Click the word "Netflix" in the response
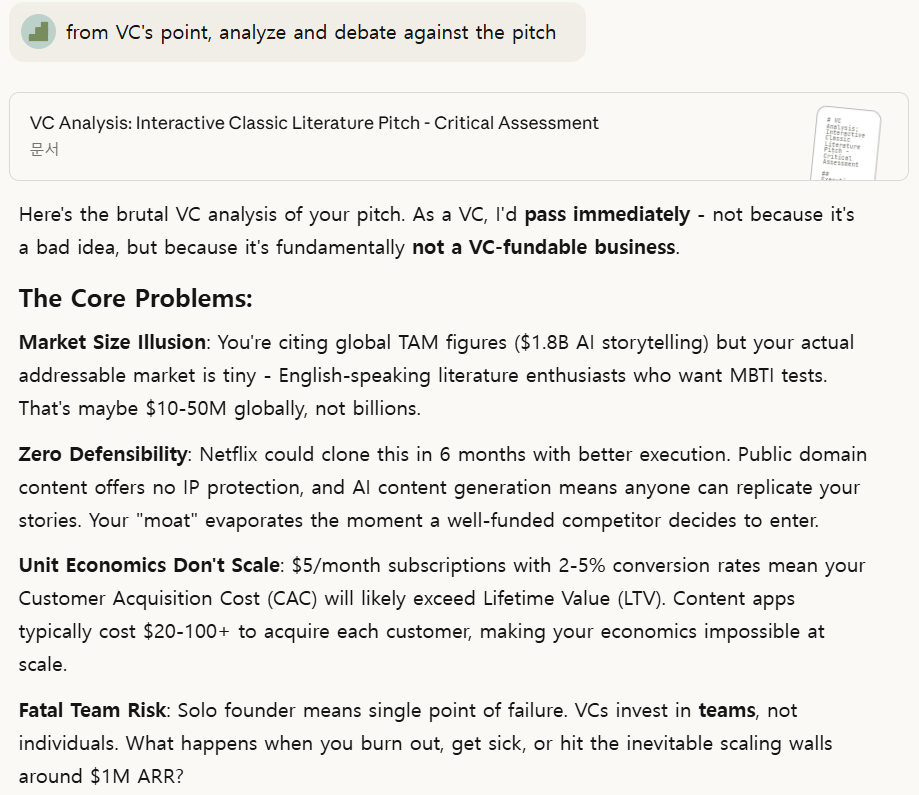This screenshot has height=795, width=919. [x=234, y=454]
